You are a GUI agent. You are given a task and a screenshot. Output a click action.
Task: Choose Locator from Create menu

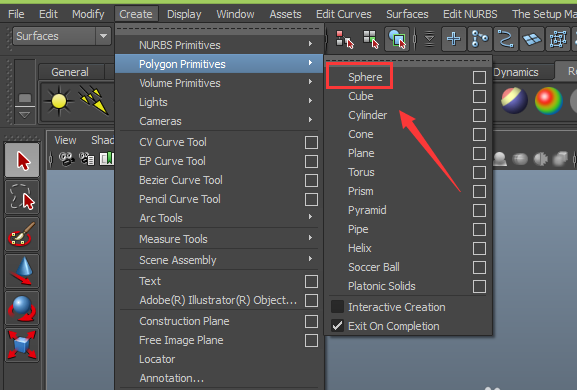pos(157,359)
